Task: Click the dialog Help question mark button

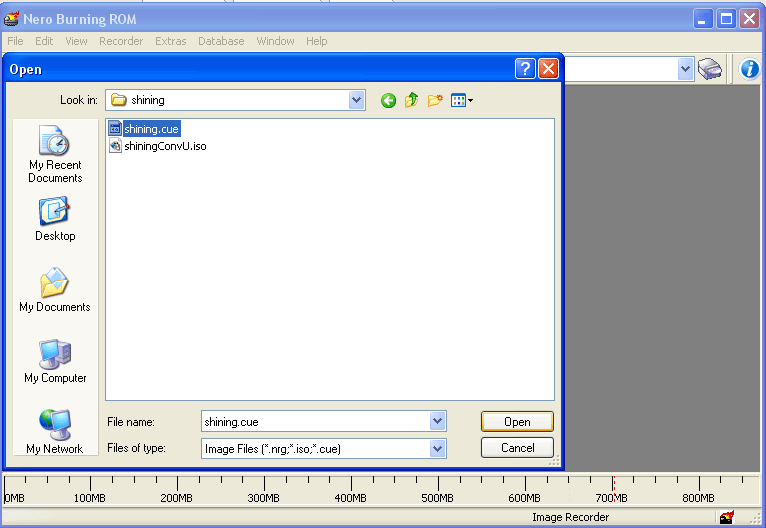Action: coord(525,69)
